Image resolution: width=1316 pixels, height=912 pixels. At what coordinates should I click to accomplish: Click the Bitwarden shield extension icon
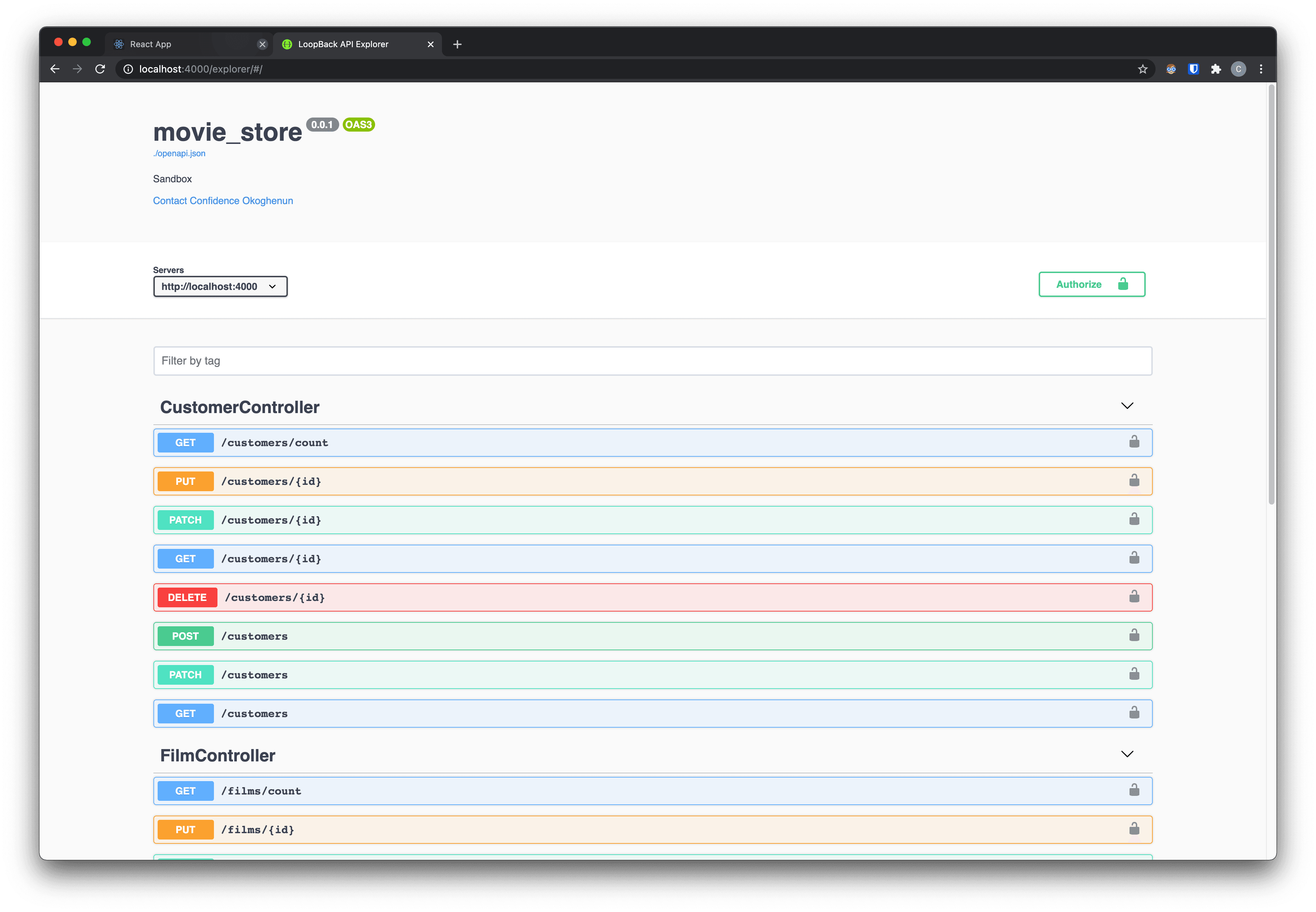coord(1193,69)
